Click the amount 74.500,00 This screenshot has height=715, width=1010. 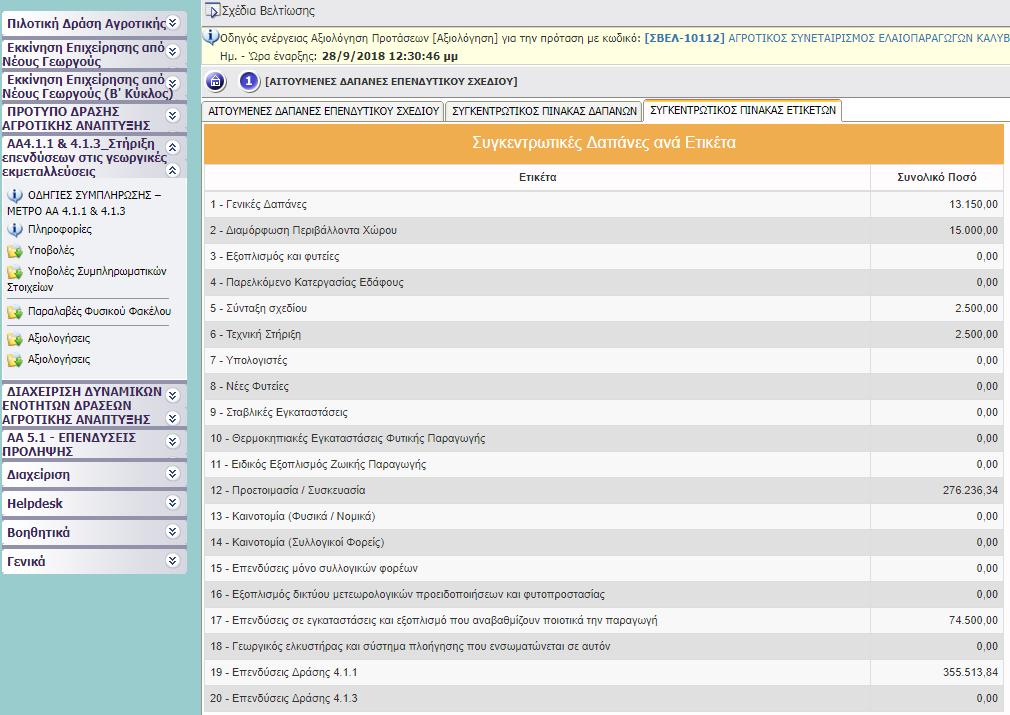pos(973,620)
